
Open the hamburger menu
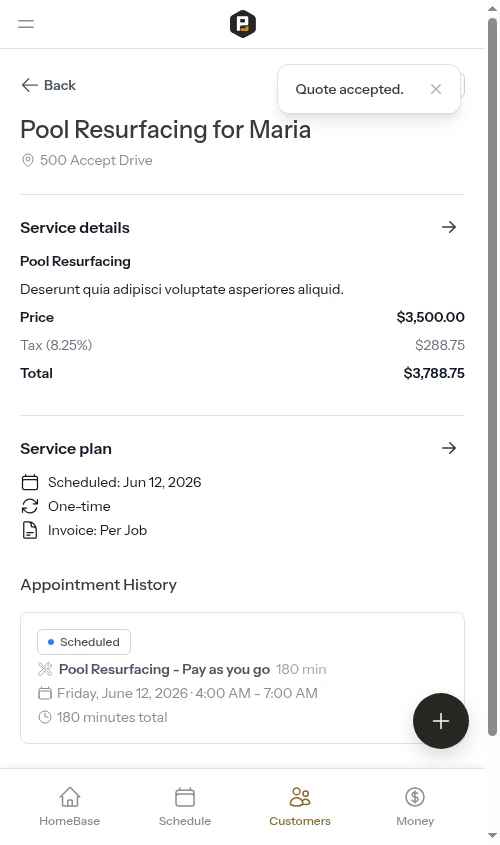pyautogui.click(x=26, y=24)
